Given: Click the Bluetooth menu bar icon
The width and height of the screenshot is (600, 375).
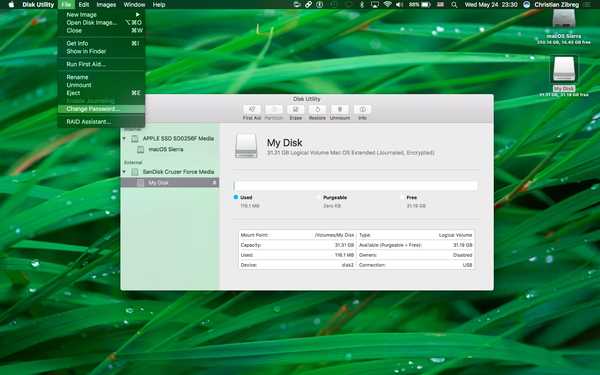Looking at the screenshot, I should click(x=362, y=5).
